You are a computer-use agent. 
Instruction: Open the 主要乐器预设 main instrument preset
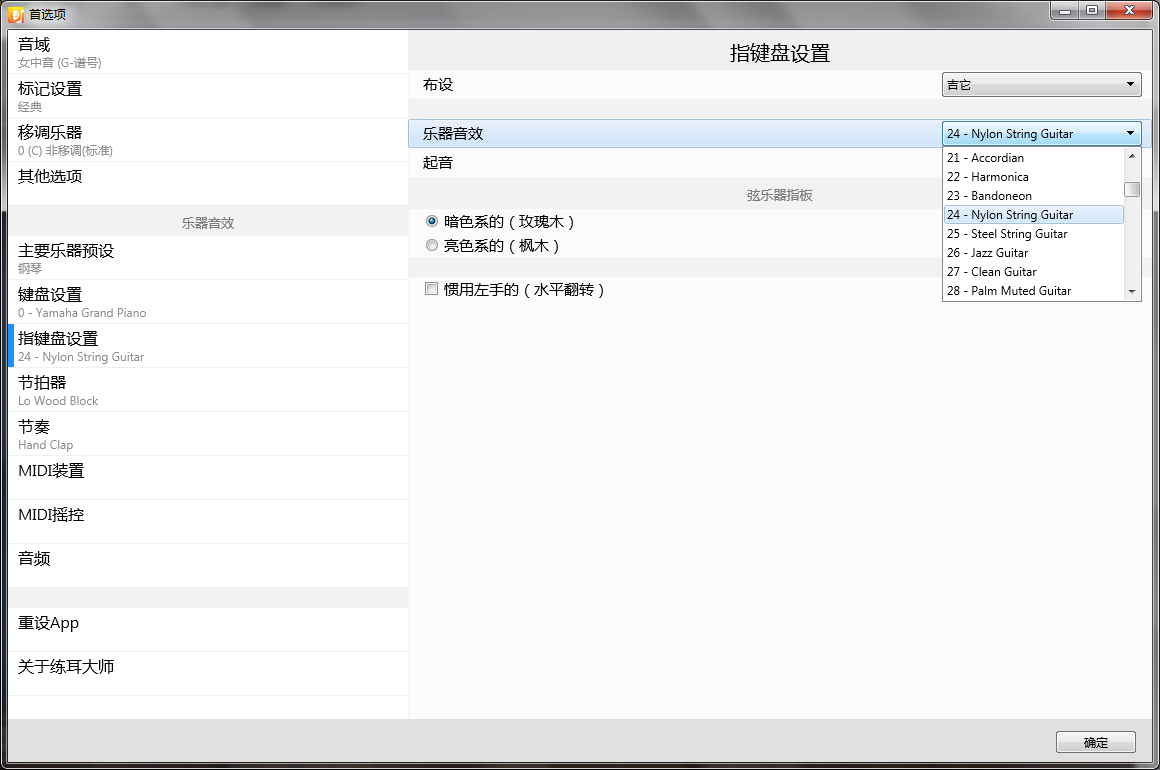pos(208,258)
